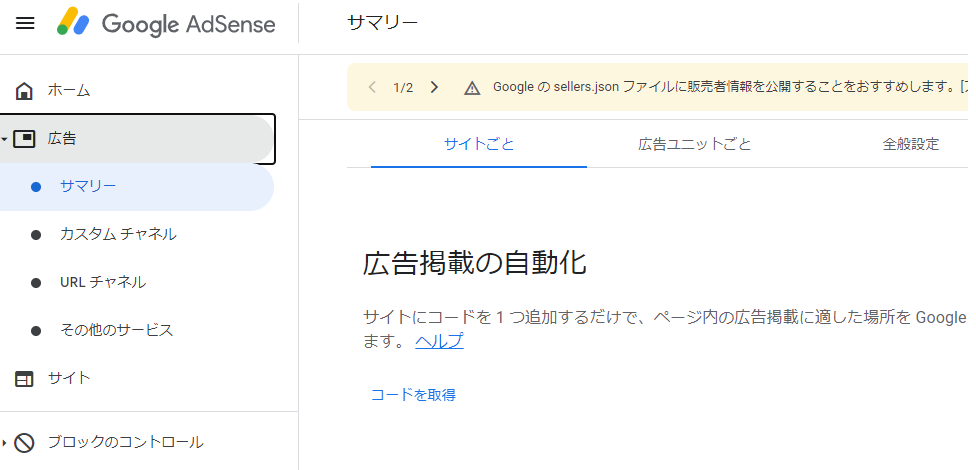Screen dimensions: 976x470
Task: Collapse the 広告 section arrow
Action: point(5,139)
